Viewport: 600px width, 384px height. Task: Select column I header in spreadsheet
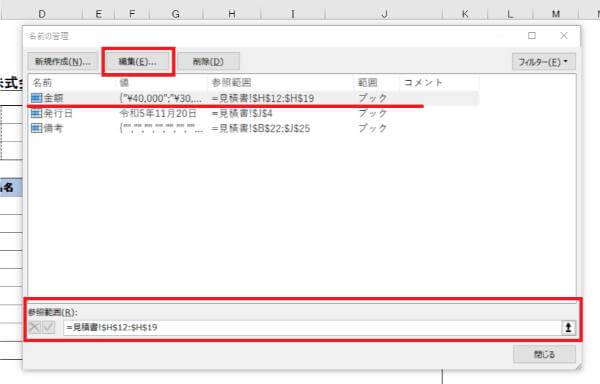(x=293, y=14)
